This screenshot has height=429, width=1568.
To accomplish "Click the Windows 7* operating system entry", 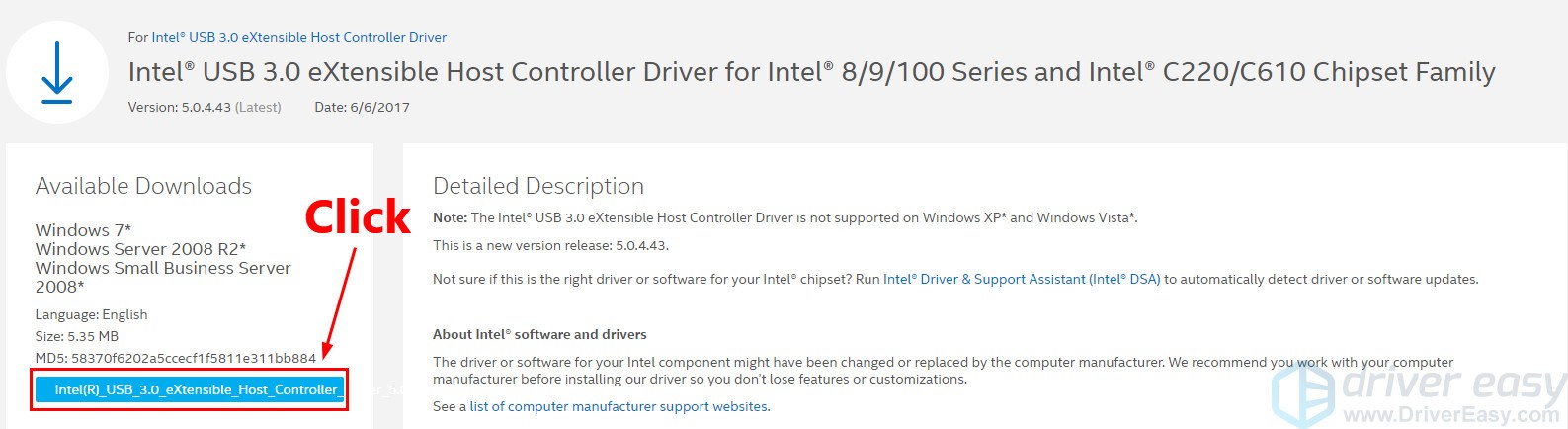I will [x=83, y=230].
